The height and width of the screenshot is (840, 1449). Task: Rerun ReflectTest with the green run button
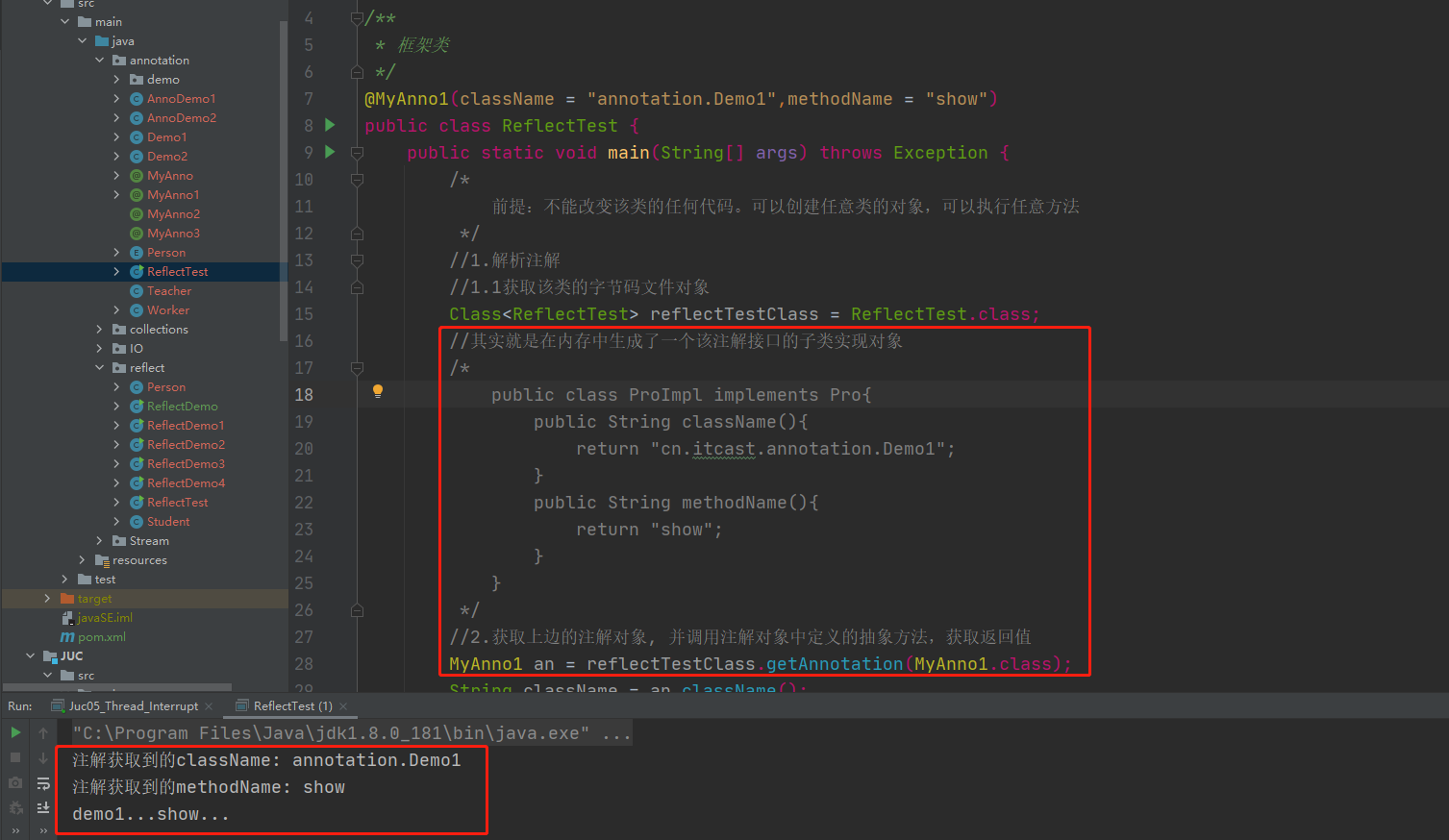tap(15, 732)
